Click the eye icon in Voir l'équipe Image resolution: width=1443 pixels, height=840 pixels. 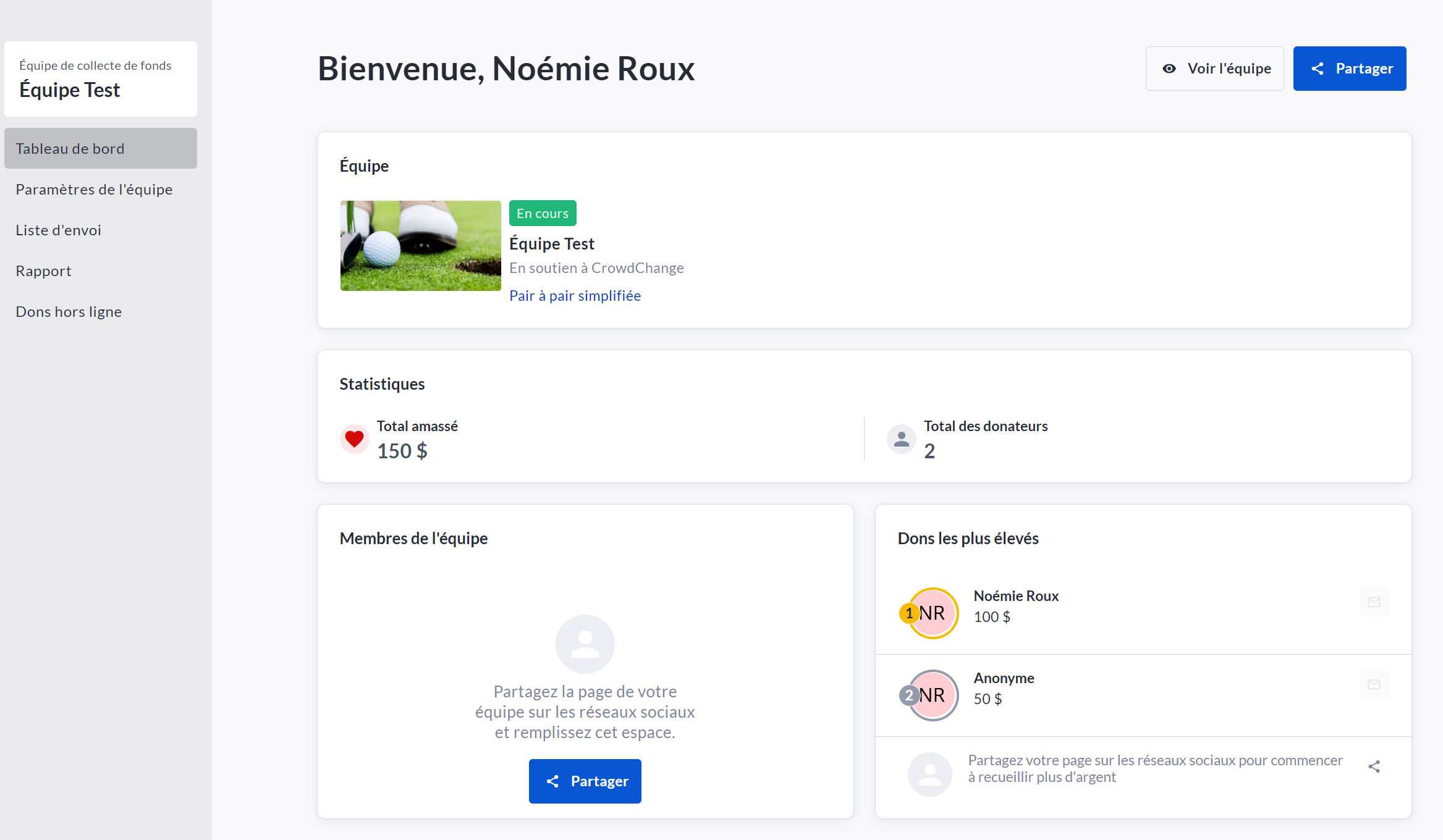click(1169, 69)
